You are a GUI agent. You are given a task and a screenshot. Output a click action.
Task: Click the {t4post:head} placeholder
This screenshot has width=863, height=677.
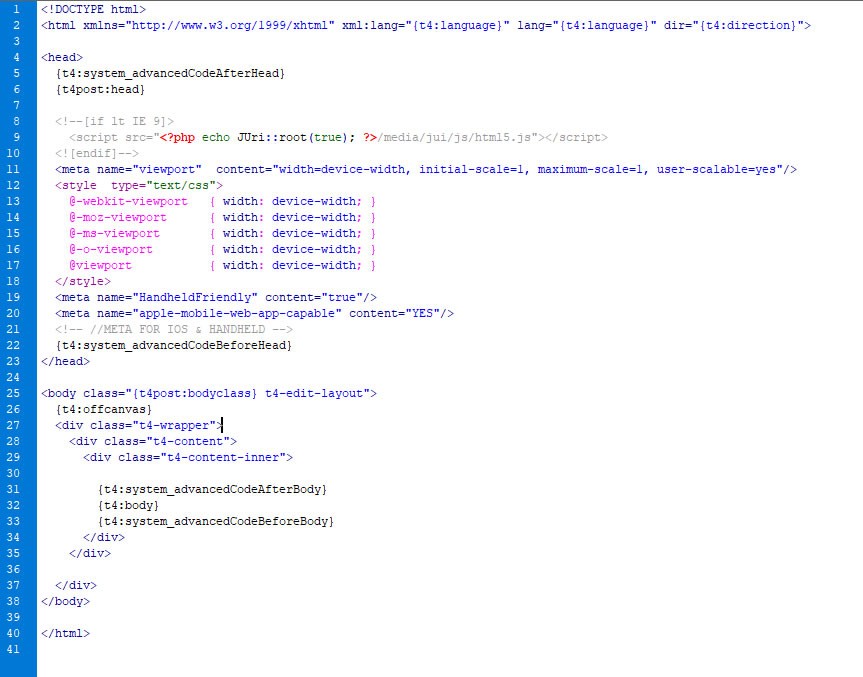pyautogui.click(x=100, y=89)
